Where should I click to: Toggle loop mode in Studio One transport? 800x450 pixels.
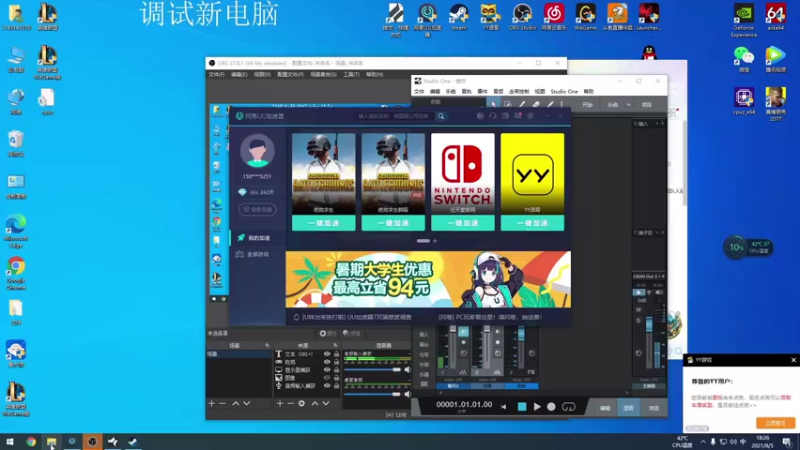coord(568,407)
